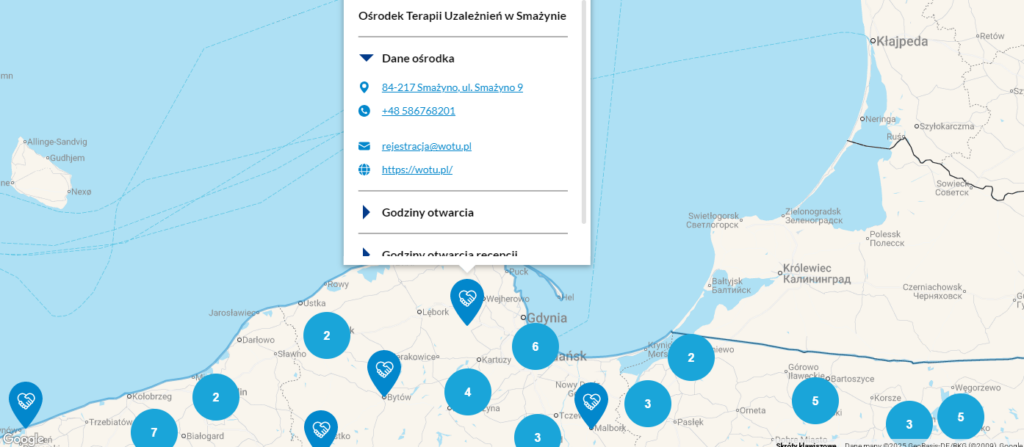Expand the Godziny otwarcia section
The height and width of the screenshot is (447, 1024).
pyautogui.click(x=427, y=212)
